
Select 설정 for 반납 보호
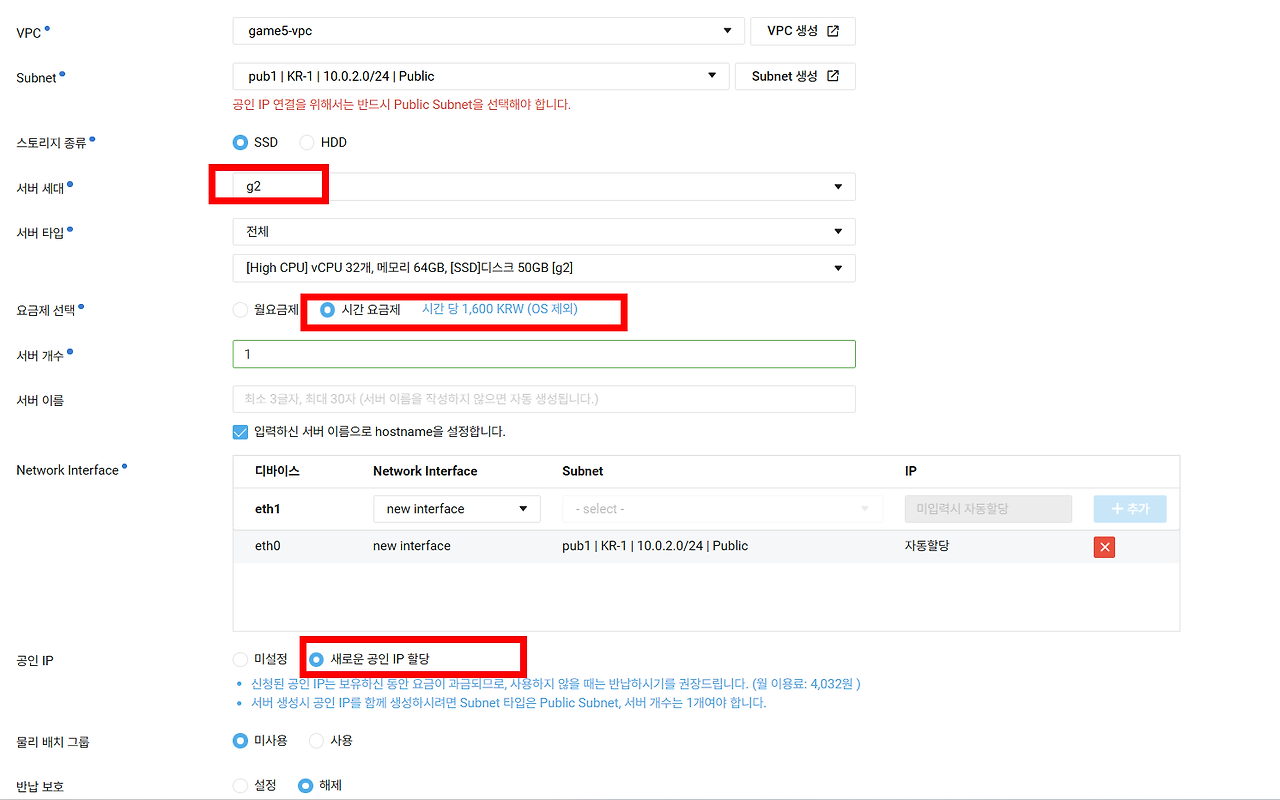(x=240, y=786)
